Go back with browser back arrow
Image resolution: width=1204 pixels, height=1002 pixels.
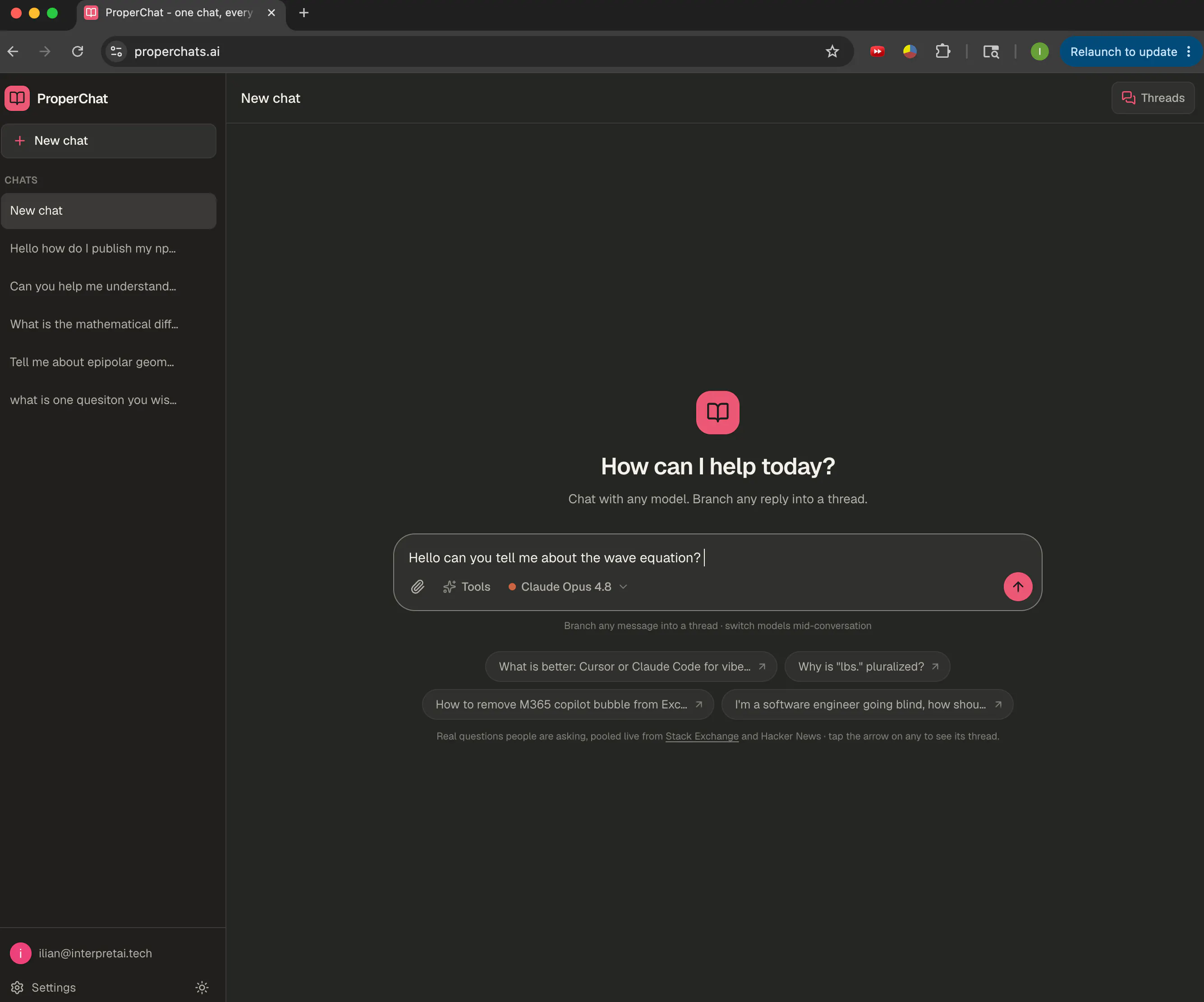click(x=13, y=51)
